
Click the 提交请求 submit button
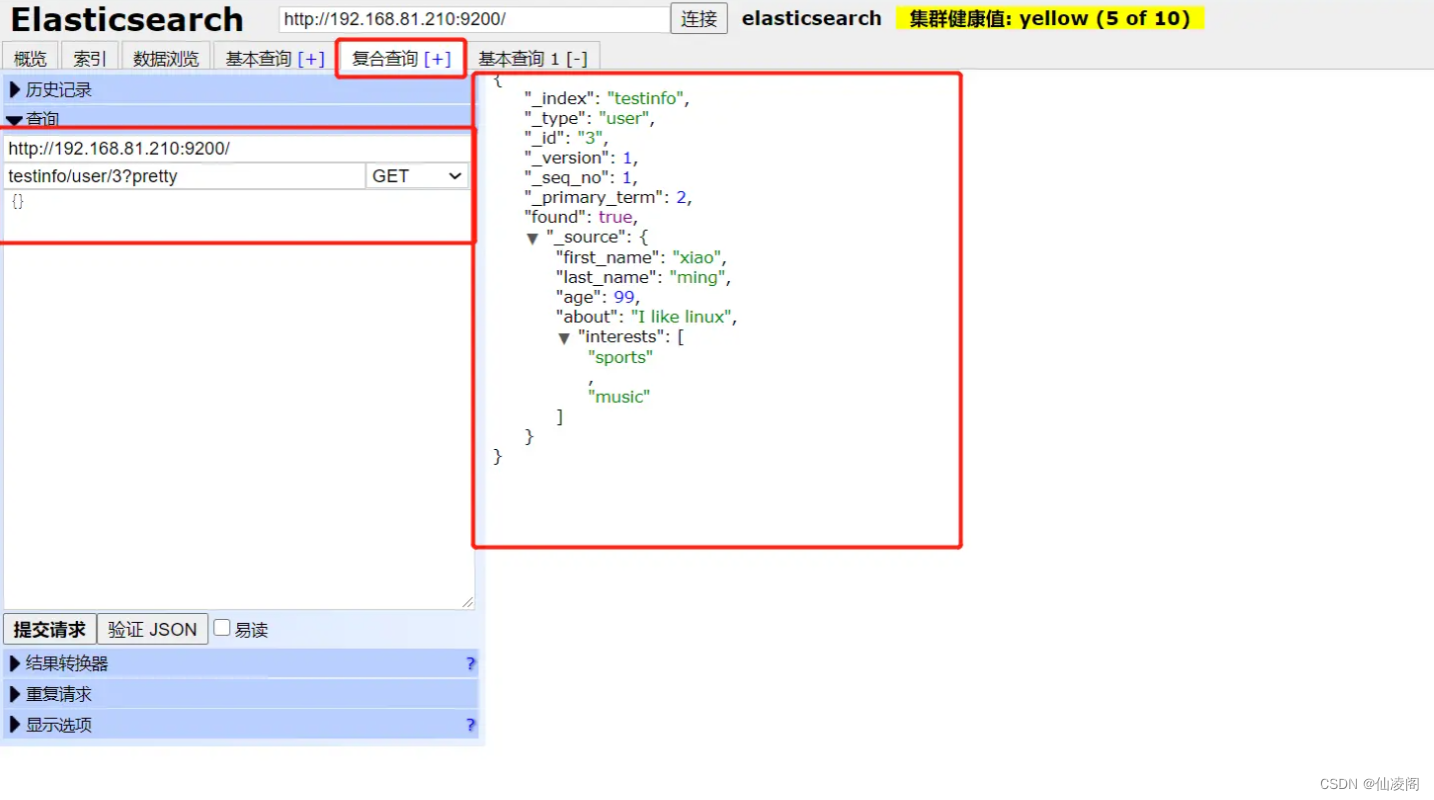pos(50,629)
